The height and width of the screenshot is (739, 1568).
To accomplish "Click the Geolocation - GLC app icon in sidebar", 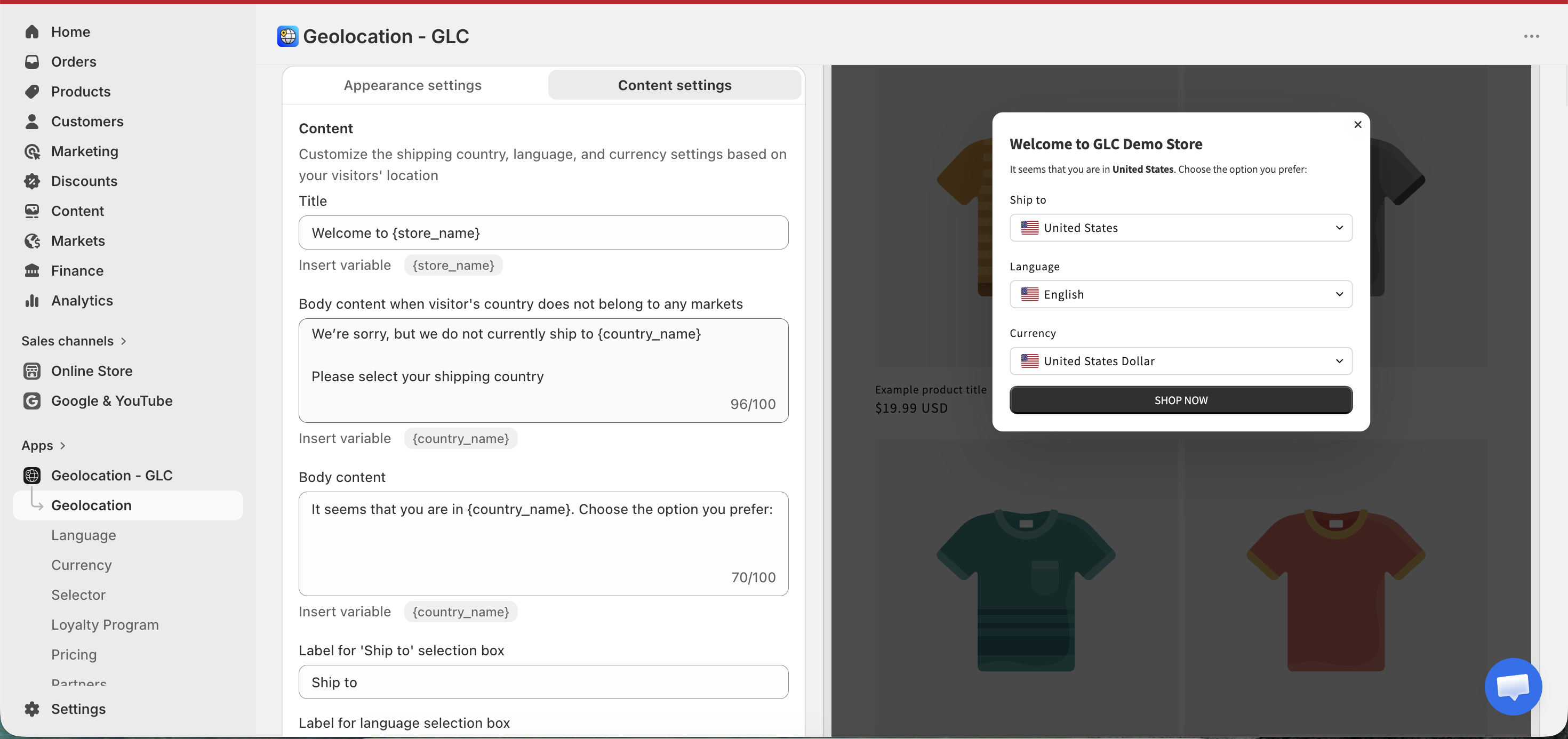I will pos(32,475).
